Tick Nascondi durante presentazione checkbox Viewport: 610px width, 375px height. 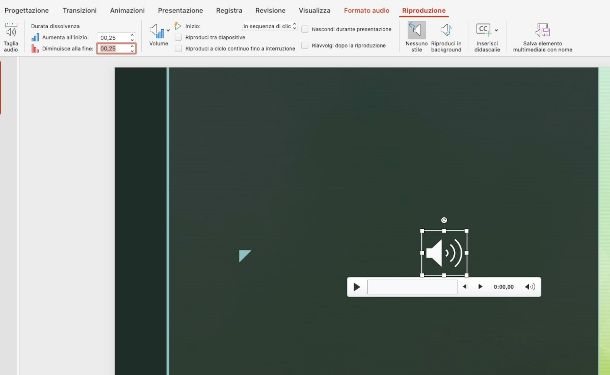click(x=305, y=29)
